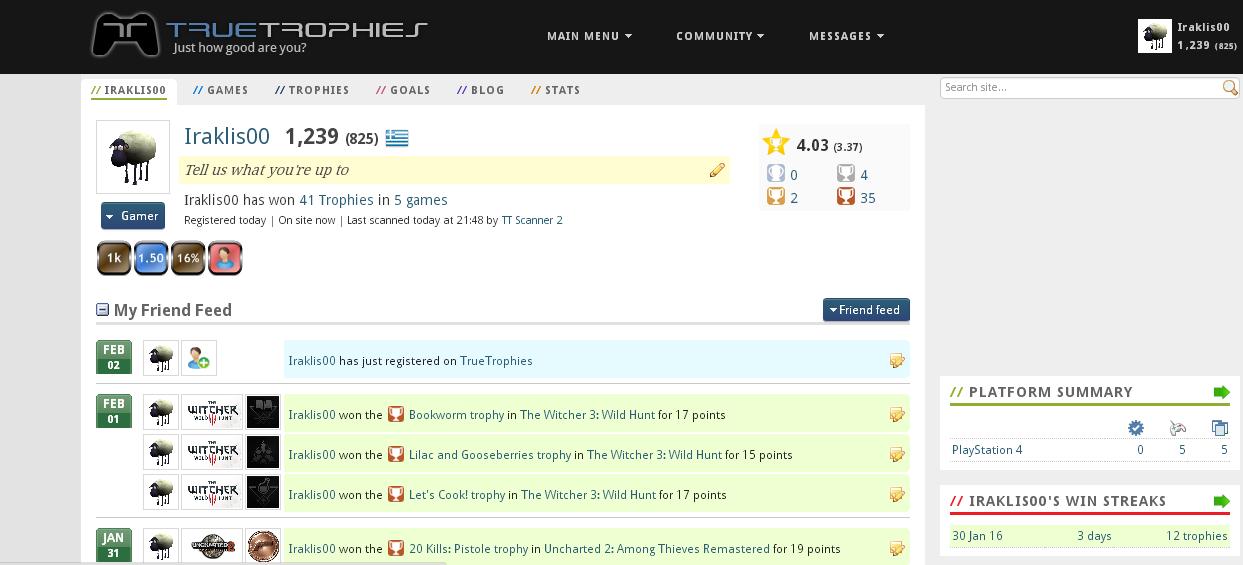This screenshot has height=565, width=1243.
Task: Click the Let's Cook! trophy tile image
Action: point(263,492)
